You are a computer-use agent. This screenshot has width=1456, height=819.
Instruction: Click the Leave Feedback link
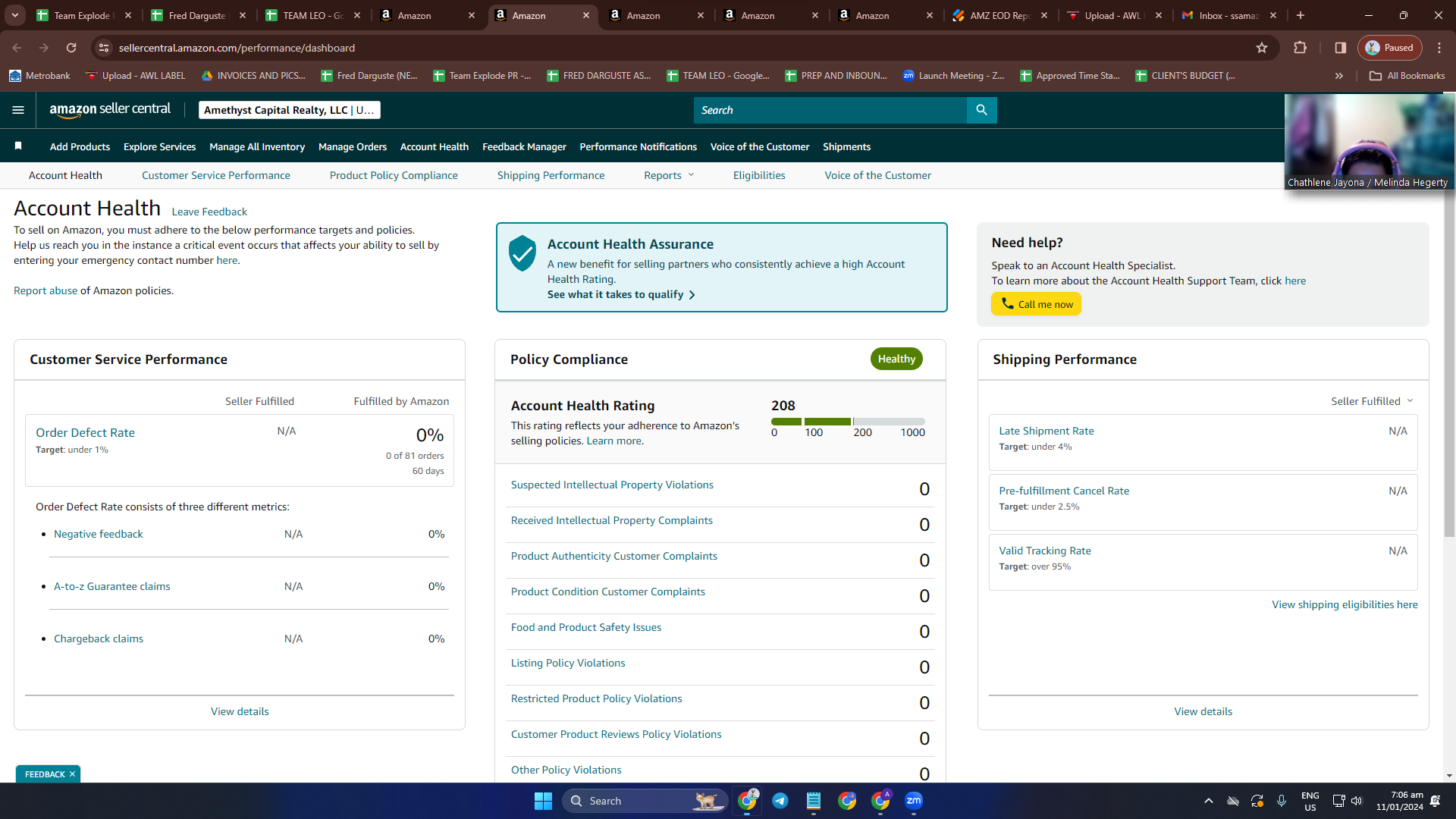tap(209, 212)
